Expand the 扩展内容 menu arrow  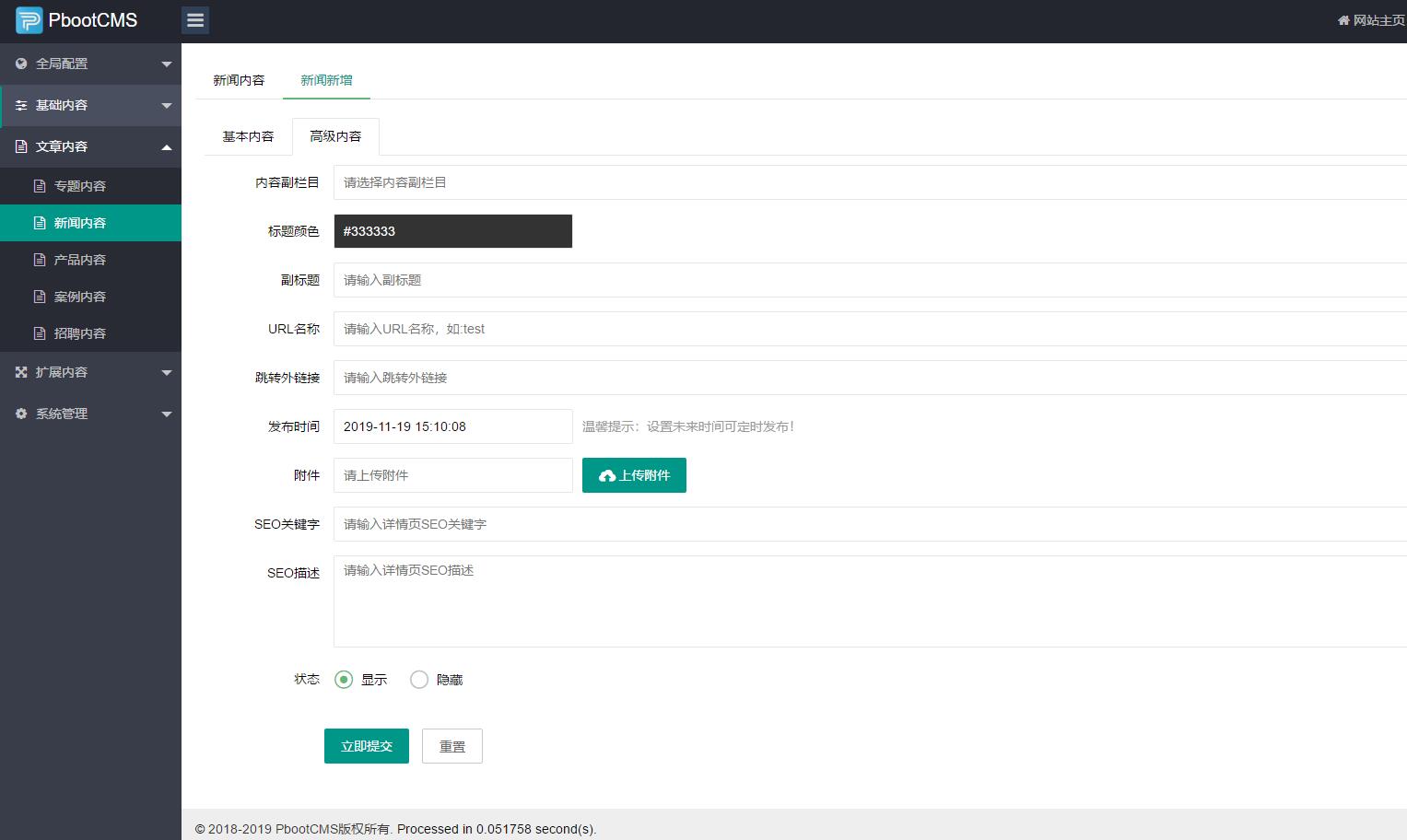coord(167,373)
